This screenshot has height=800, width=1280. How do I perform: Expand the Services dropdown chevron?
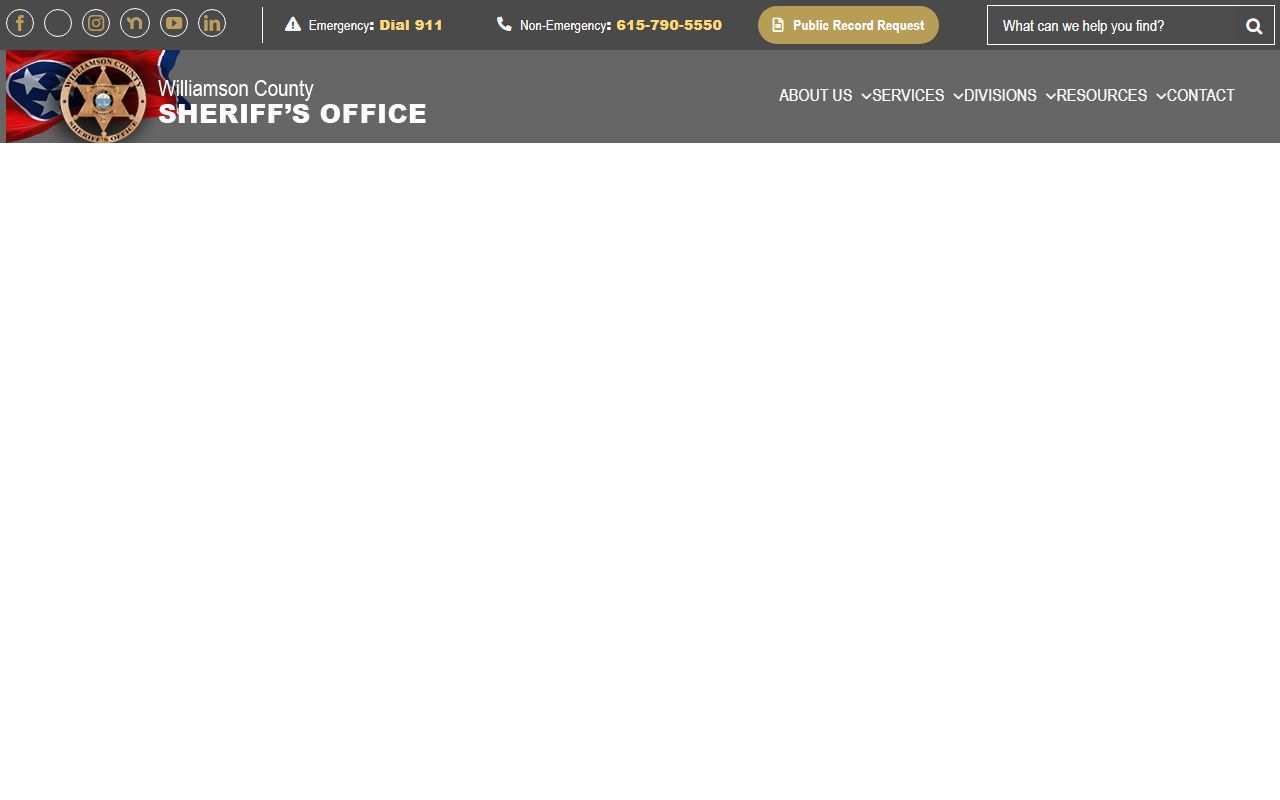tap(958, 96)
